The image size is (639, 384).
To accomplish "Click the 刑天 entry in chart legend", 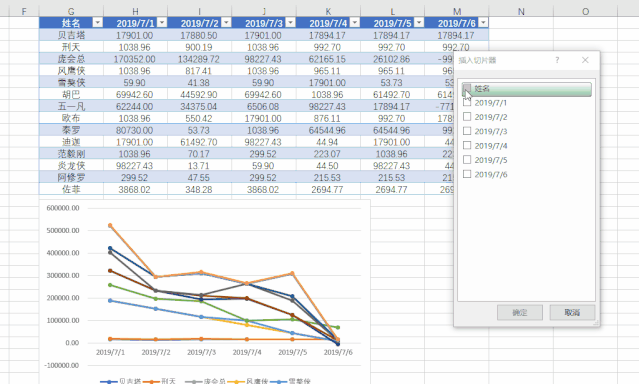I will [160, 381].
